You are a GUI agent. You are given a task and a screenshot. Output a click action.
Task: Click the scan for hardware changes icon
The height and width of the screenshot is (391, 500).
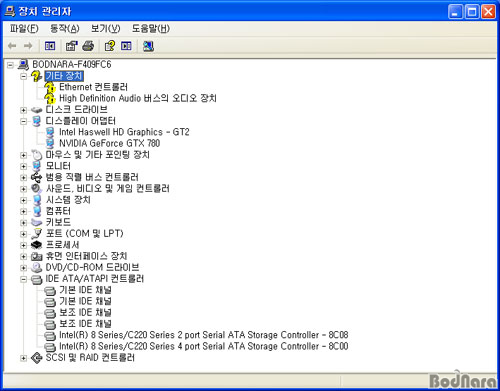click(148, 46)
